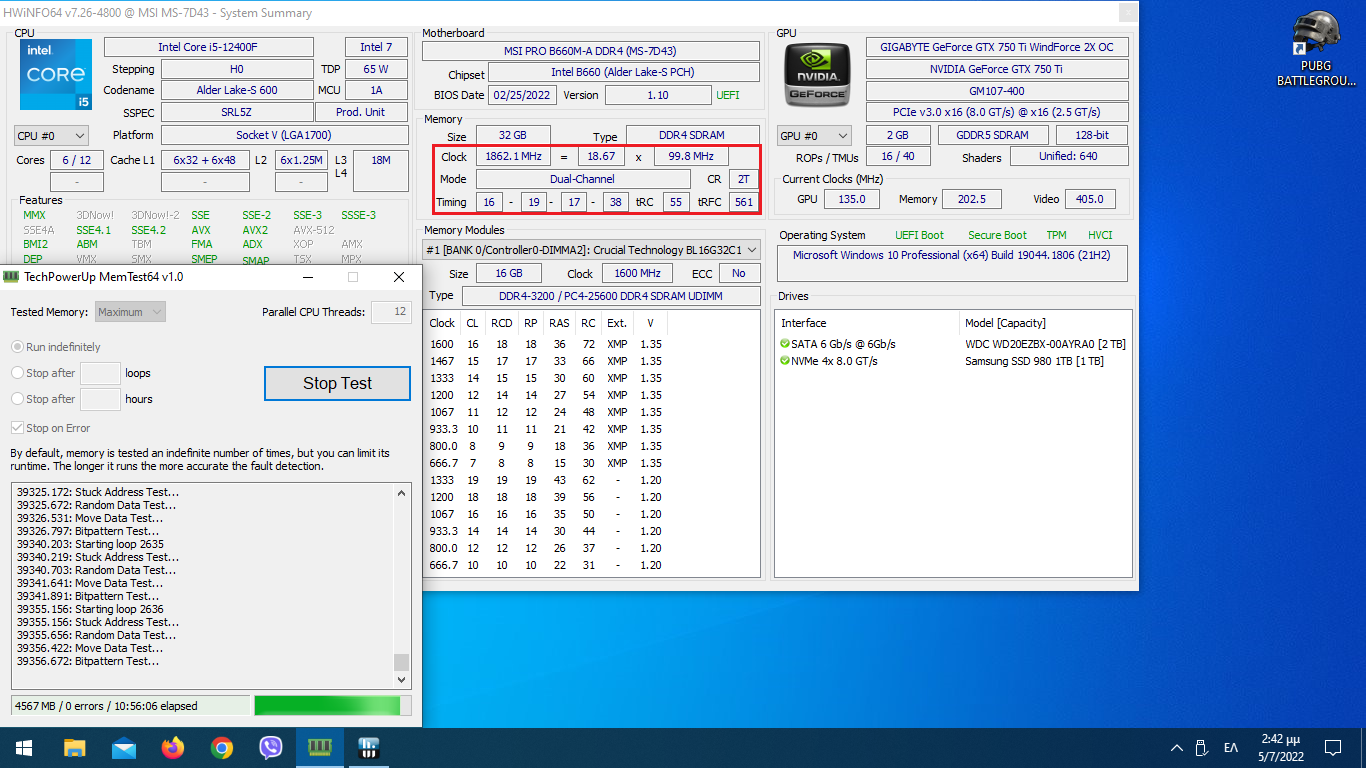
Task: Switch to HWiNFO via its taskbar icon
Action: coord(369,747)
